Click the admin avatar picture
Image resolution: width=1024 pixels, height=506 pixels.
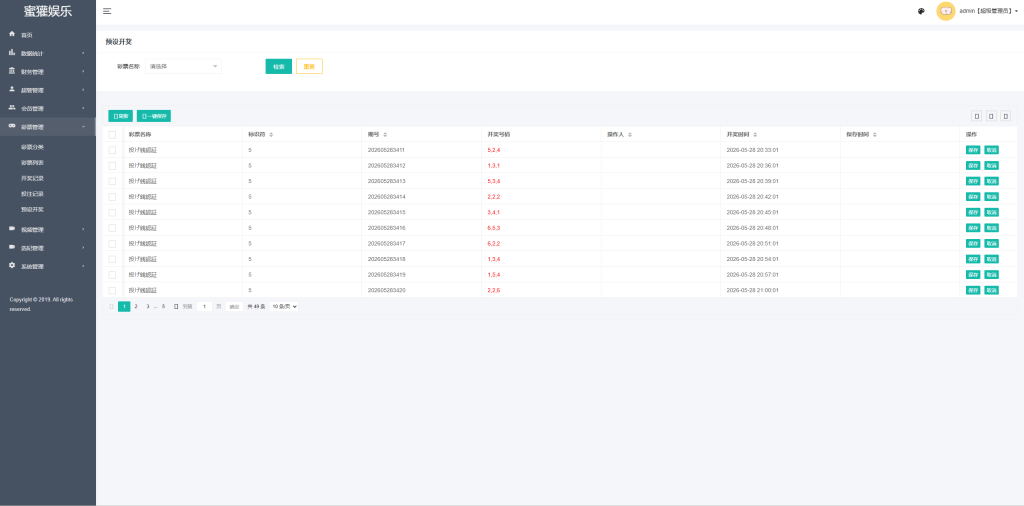(x=946, y=11)
